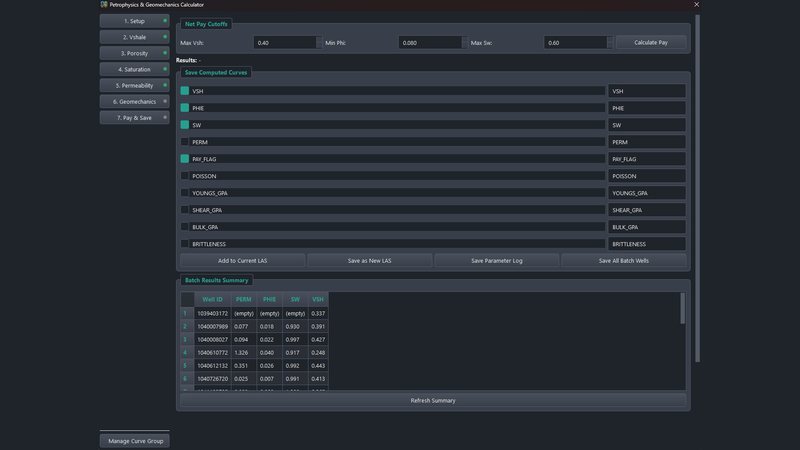
Task: Click the Refresh Summary button
Action: tap(433, 401)
